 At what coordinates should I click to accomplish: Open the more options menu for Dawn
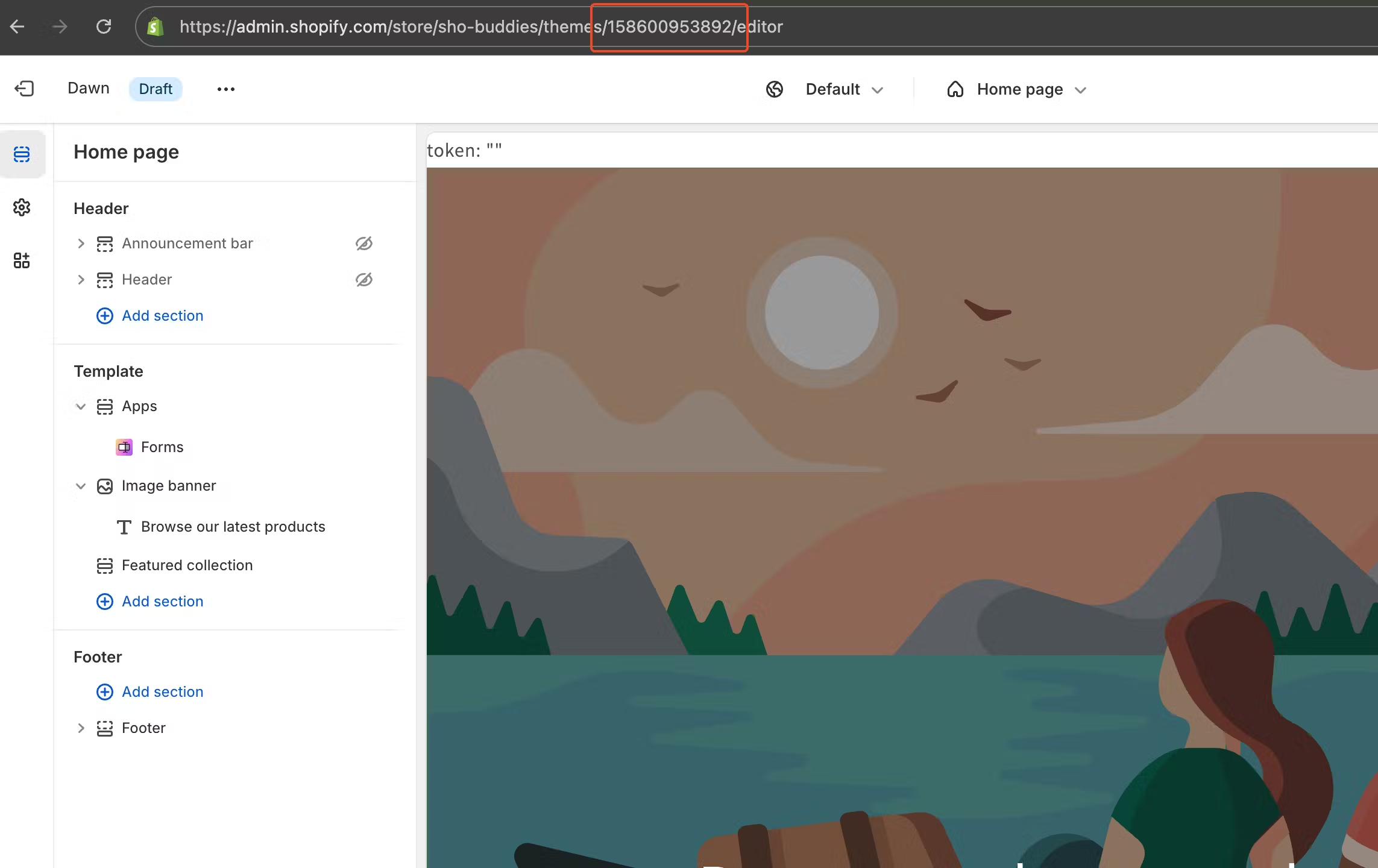click(x=225, y=89)
